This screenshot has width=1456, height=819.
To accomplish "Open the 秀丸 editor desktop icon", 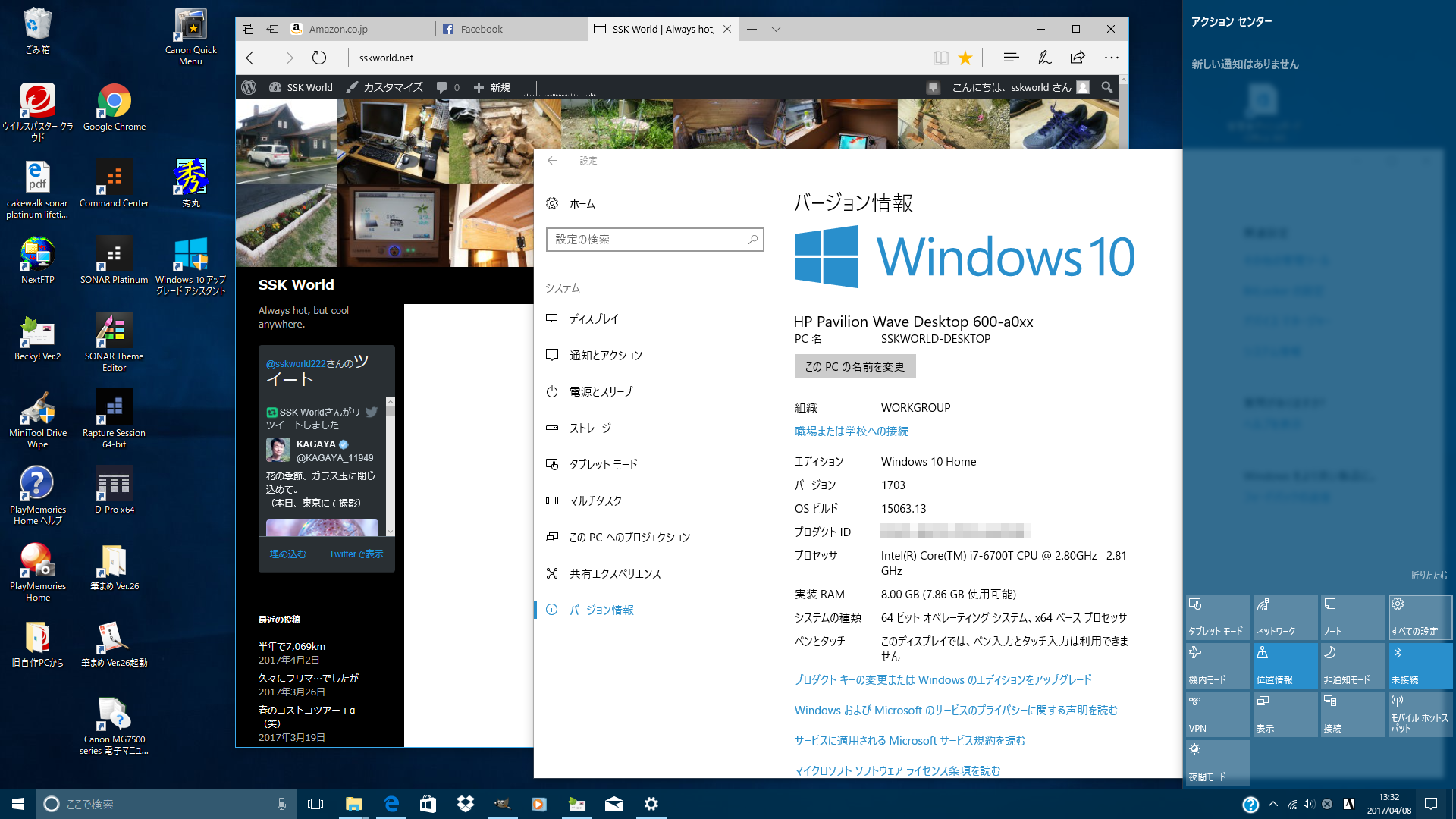I will 190,184.
